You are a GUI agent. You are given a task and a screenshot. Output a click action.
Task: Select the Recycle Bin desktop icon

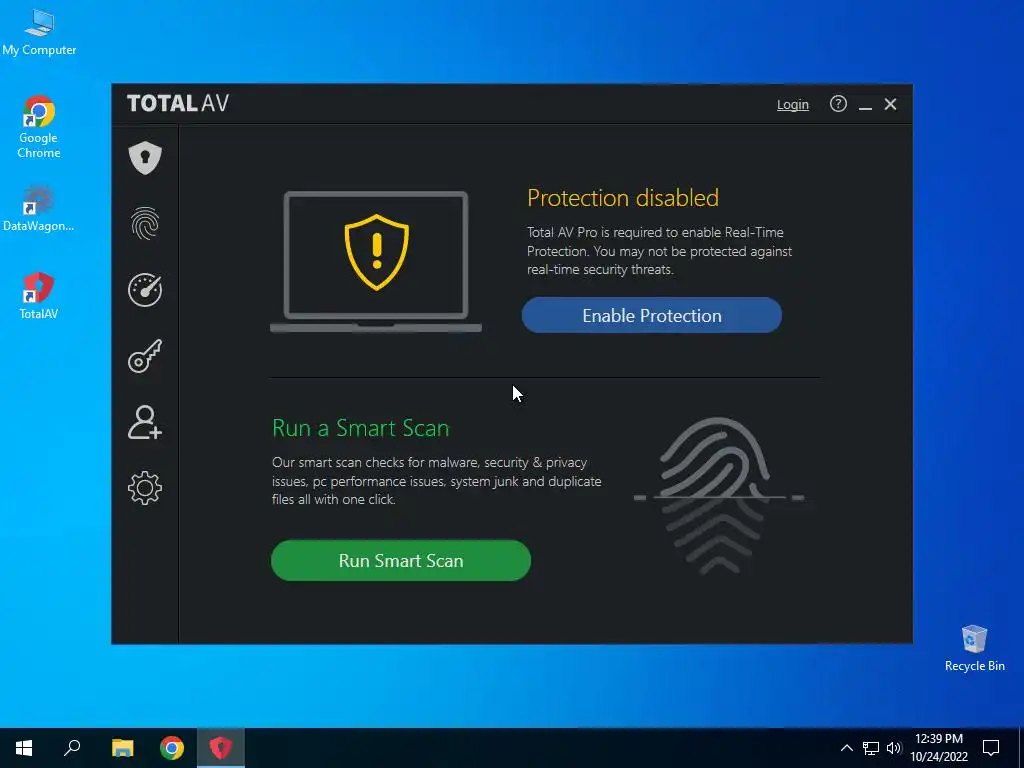tap(974, 648)
